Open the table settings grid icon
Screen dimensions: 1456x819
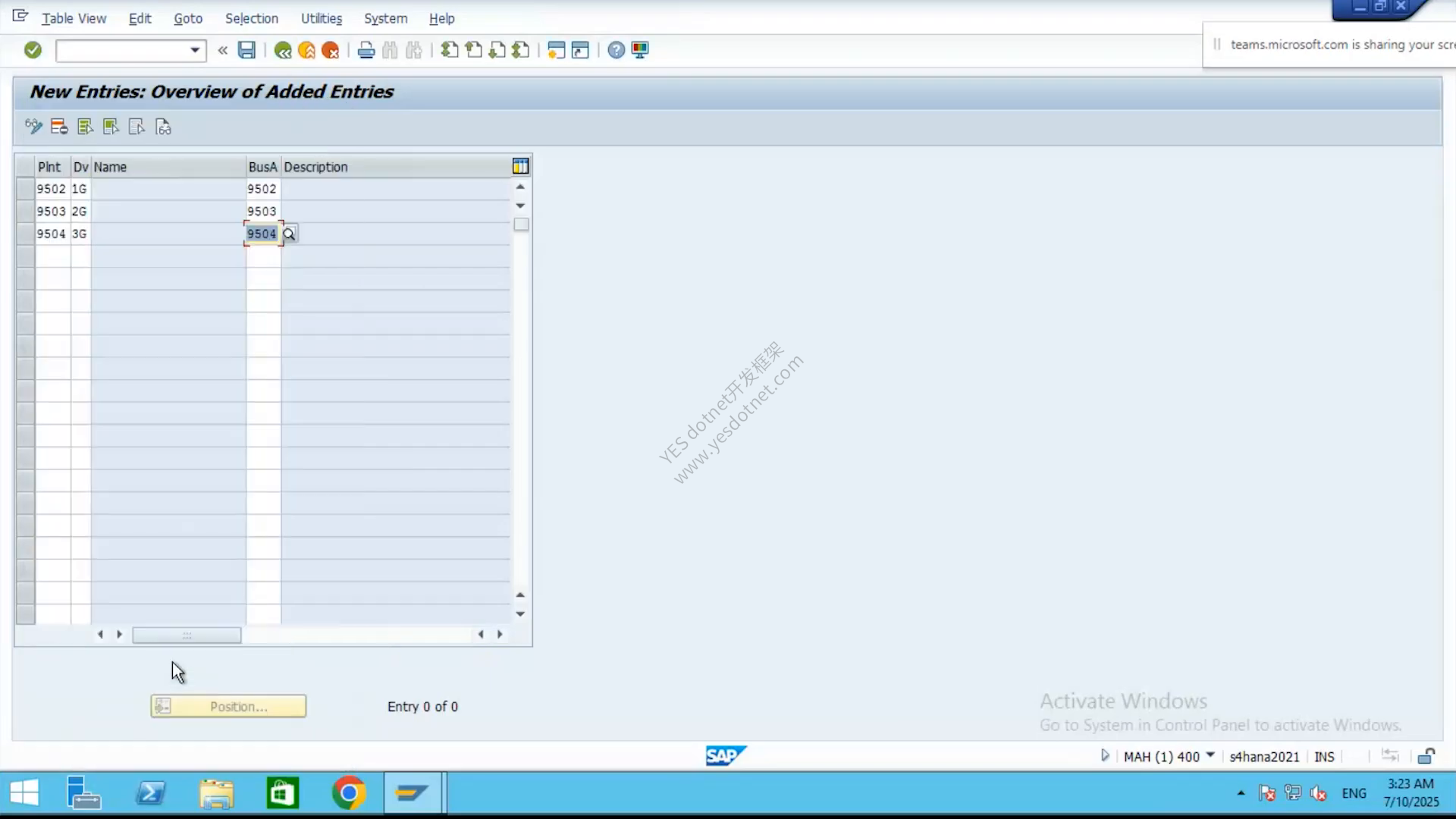coord(520,166)
